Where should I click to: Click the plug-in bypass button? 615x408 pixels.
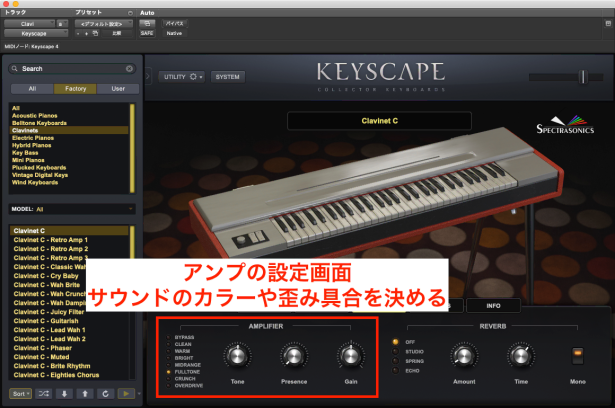(x=174, y=24)
